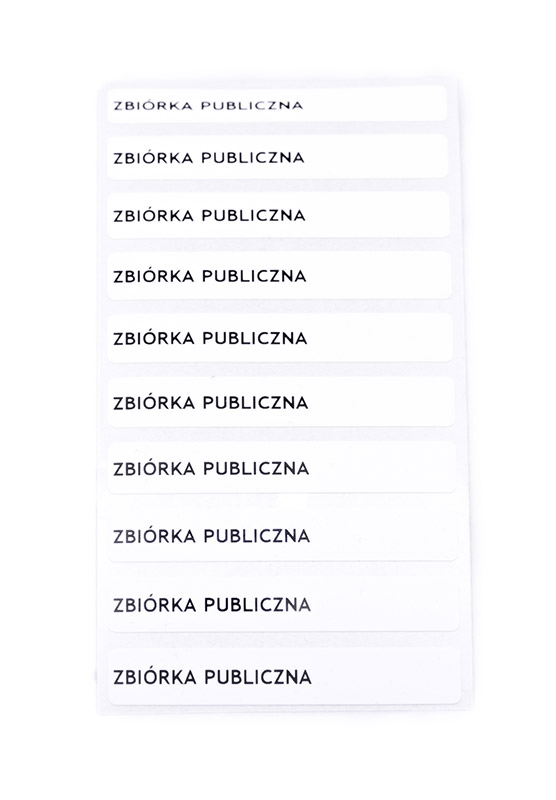Click the seventh sticker's ZBIÓRKA PUBLICZNA text

click(x=211, y=468)
